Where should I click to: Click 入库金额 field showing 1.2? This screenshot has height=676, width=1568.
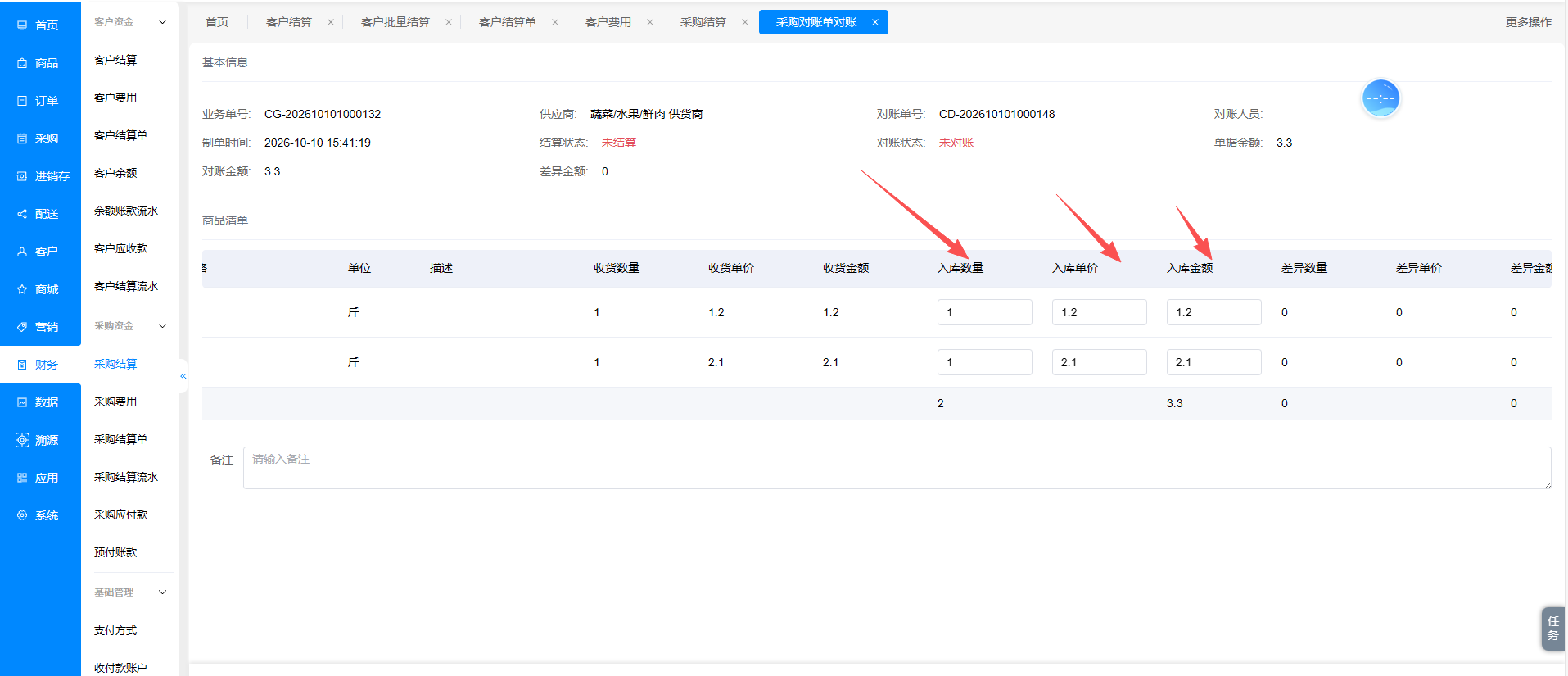tap(1213, 312)
